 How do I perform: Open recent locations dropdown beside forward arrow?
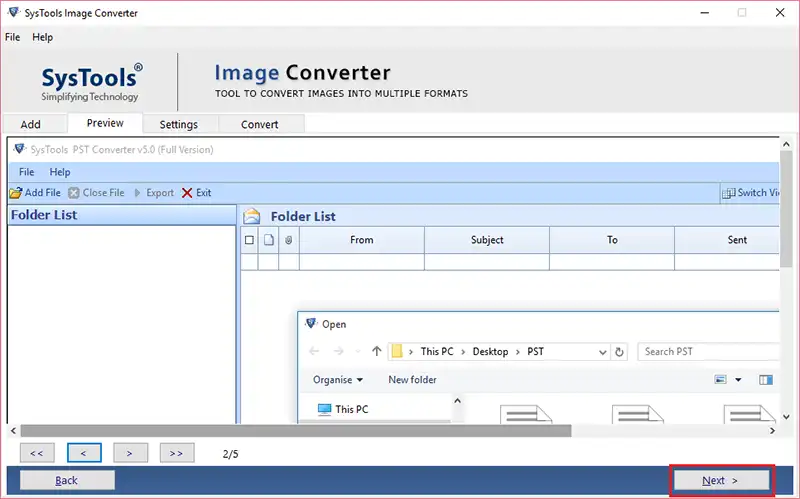tap(358, 351)
